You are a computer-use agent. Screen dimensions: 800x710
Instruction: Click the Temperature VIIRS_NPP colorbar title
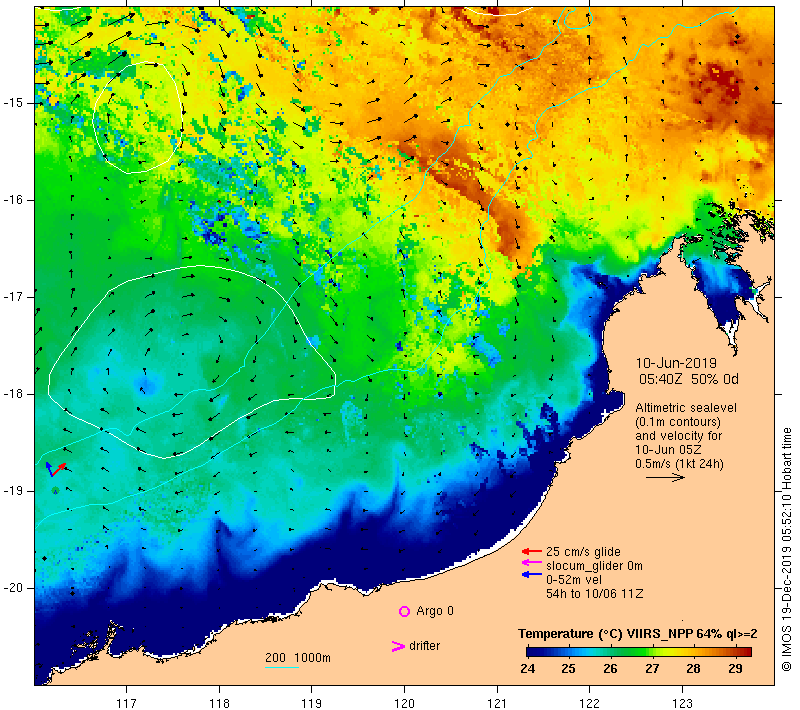(x=637, y=634)
